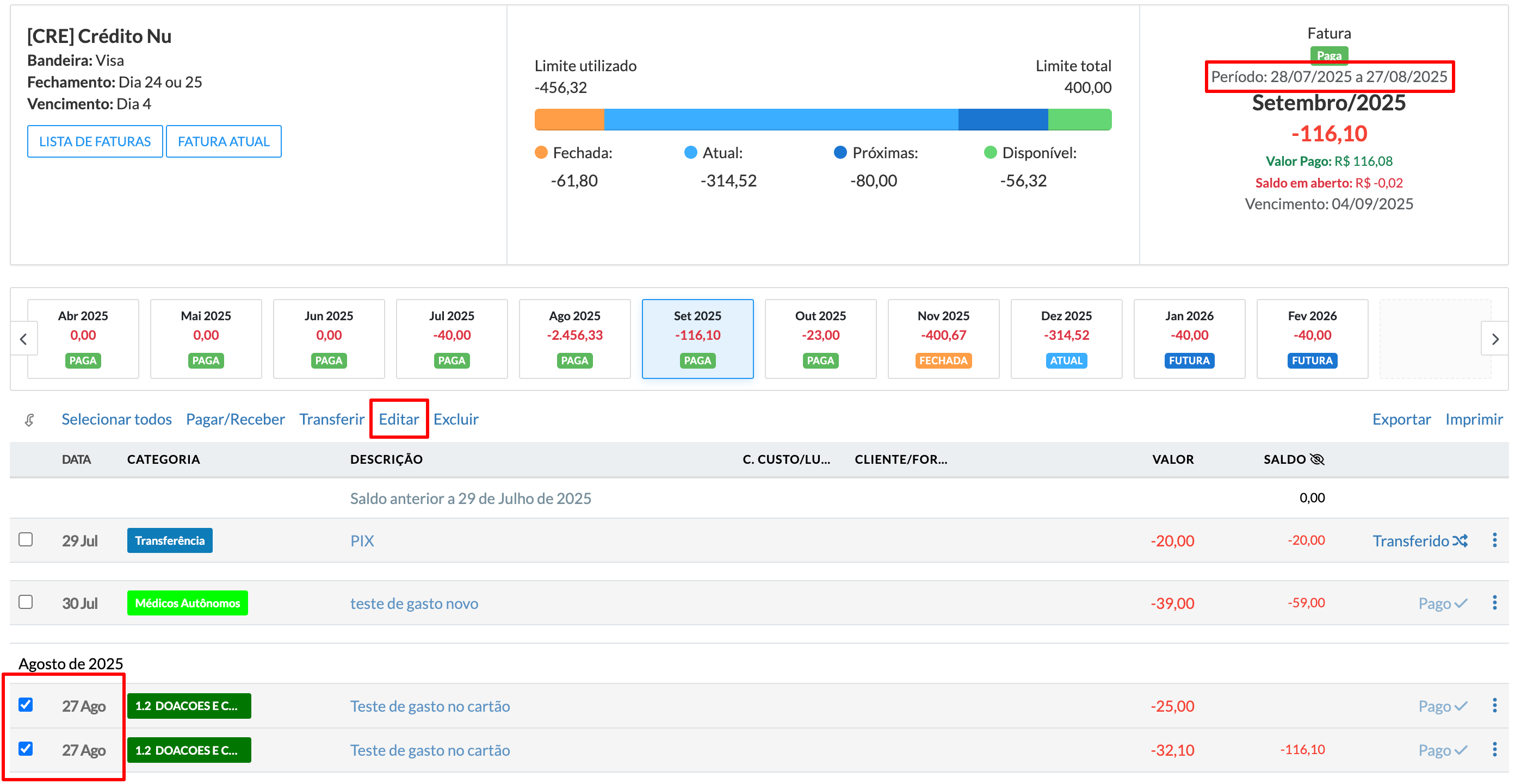Switch to the Nov 2025 FECHADA invoice

pos(943,338)
